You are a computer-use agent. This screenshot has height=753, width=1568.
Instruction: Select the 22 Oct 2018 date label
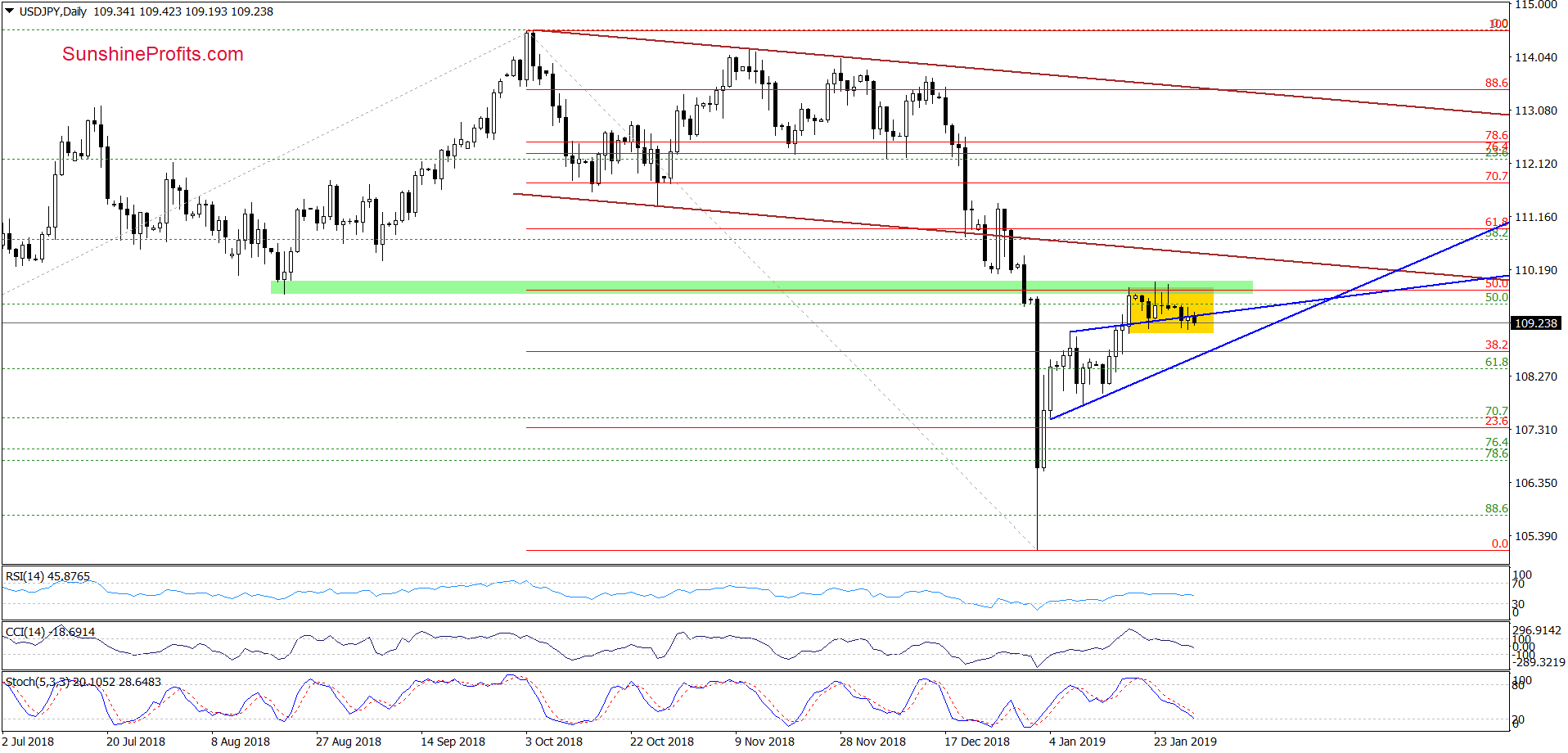662,742
